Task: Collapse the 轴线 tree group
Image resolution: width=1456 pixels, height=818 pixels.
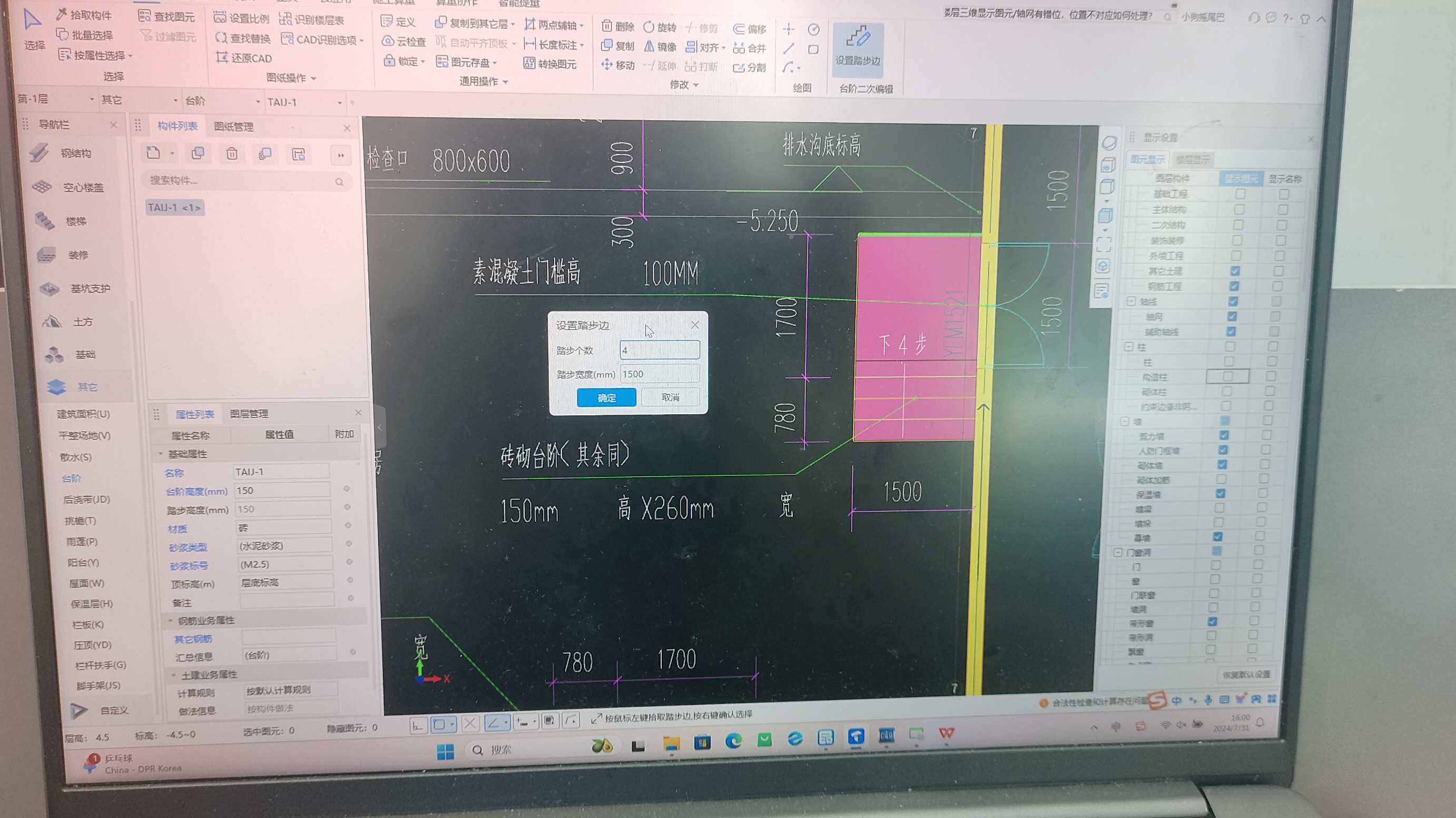Action: tap(1131, 301)
